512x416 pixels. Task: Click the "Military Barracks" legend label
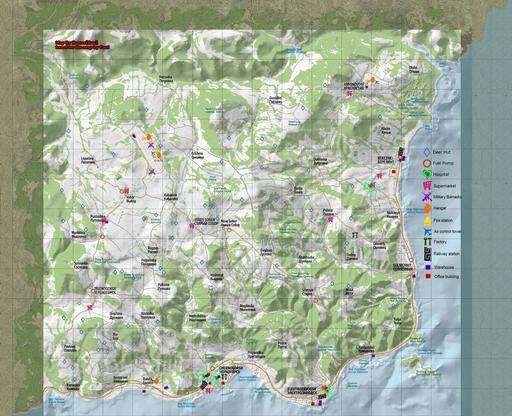[448, 197]
